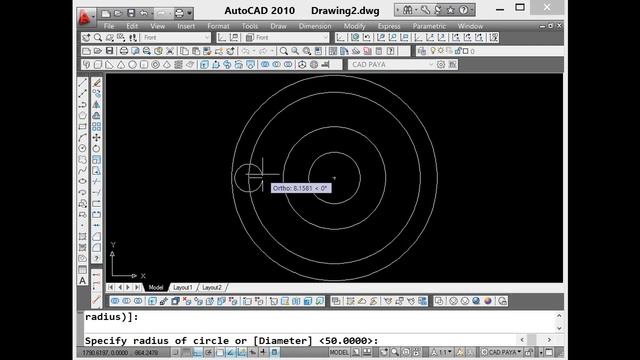640x360 pixels.
Task: Select the Line tool in Draw toolbar
Action: point(82,82)
